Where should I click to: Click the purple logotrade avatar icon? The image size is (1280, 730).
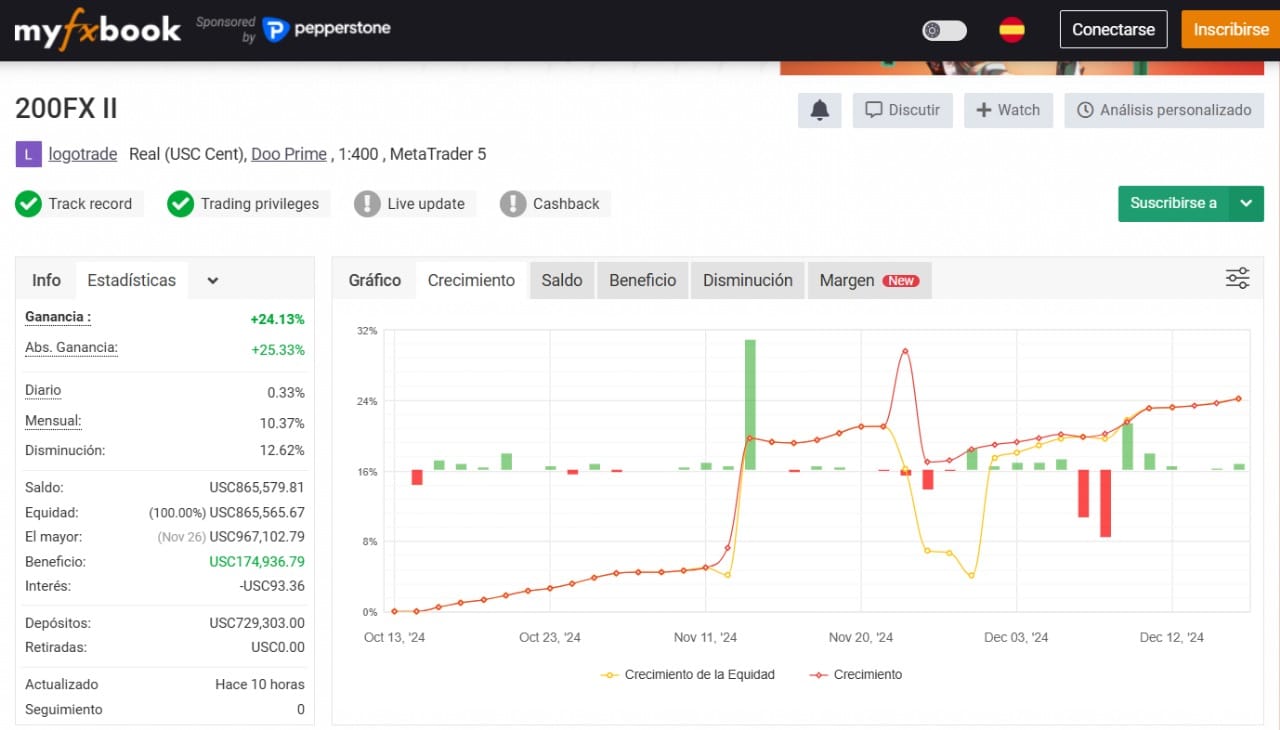[x=28, y=154]
